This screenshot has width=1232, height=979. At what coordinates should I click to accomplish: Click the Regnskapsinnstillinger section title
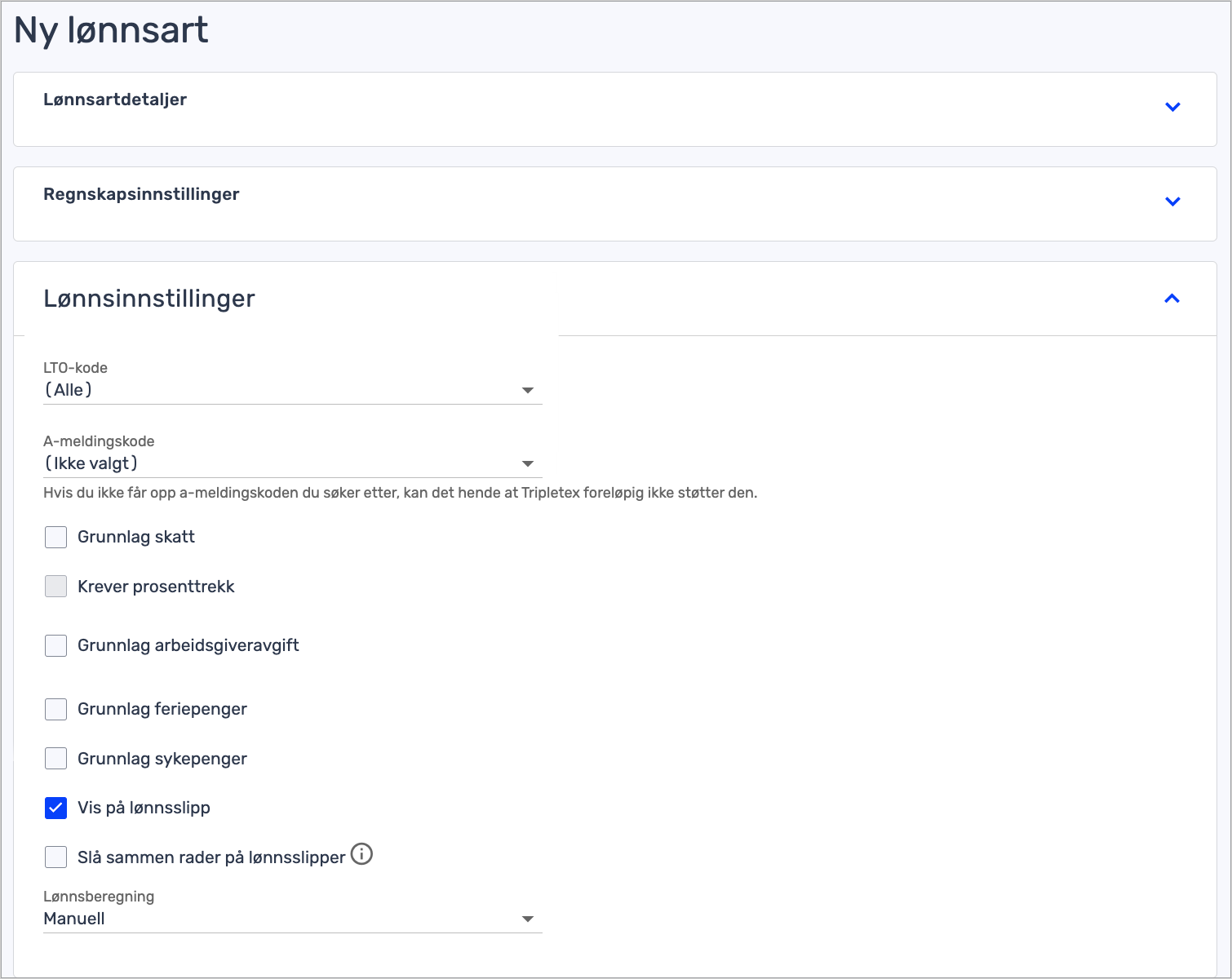coord(141,194)
